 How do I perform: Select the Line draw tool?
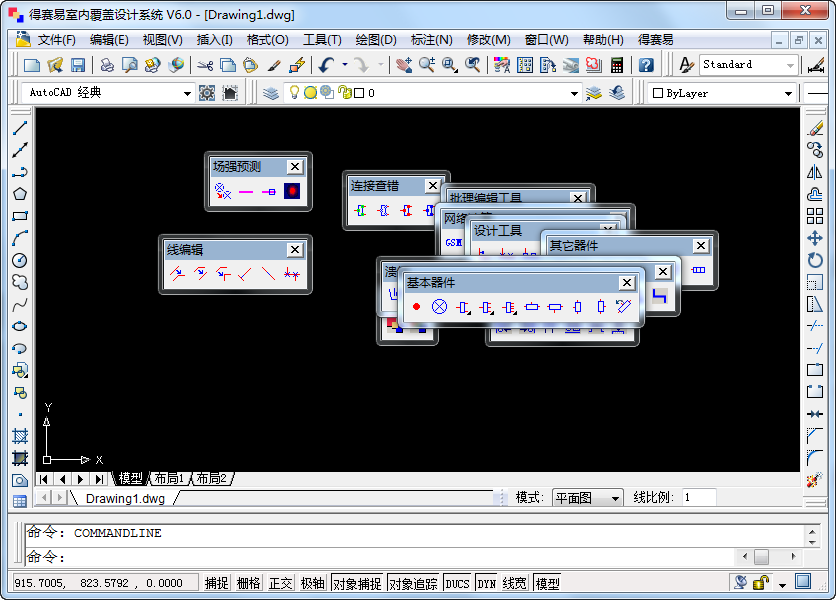[20, 128]
